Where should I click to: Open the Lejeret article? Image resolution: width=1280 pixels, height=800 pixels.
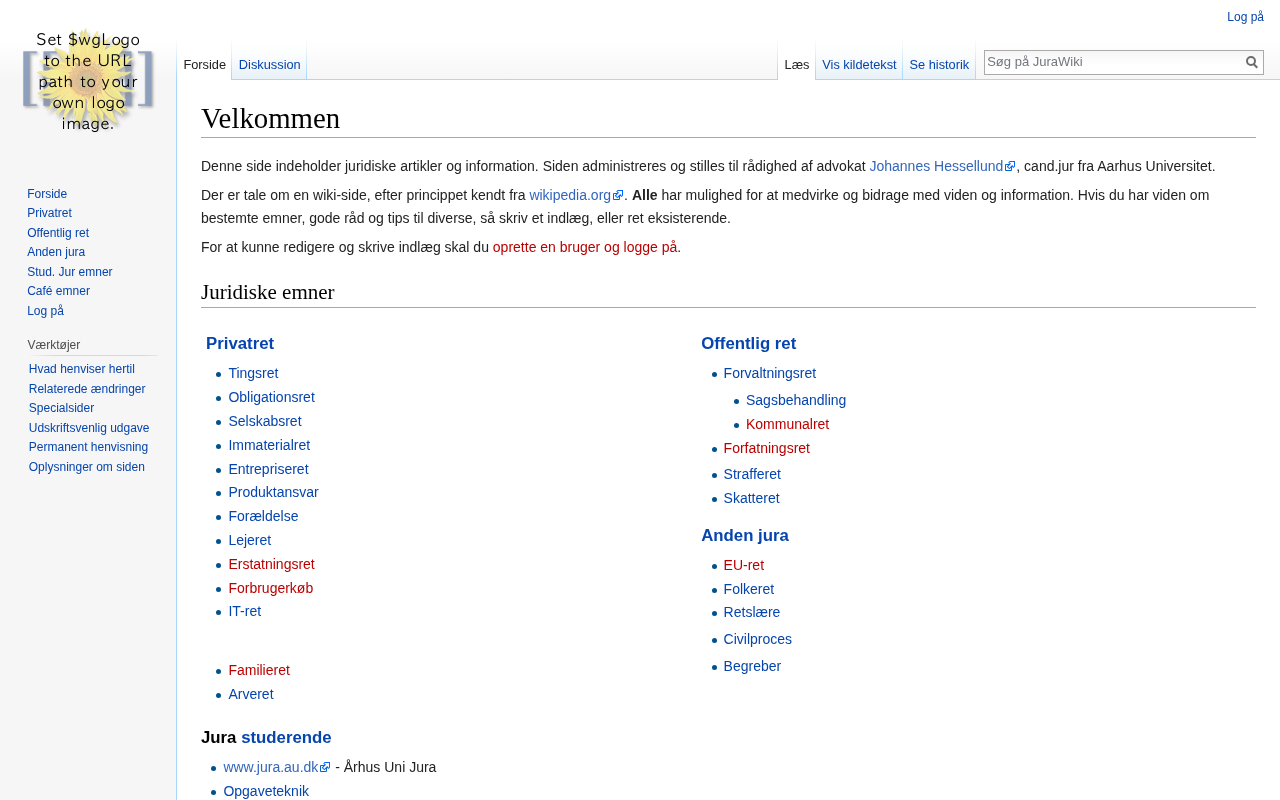click(249, 540)
